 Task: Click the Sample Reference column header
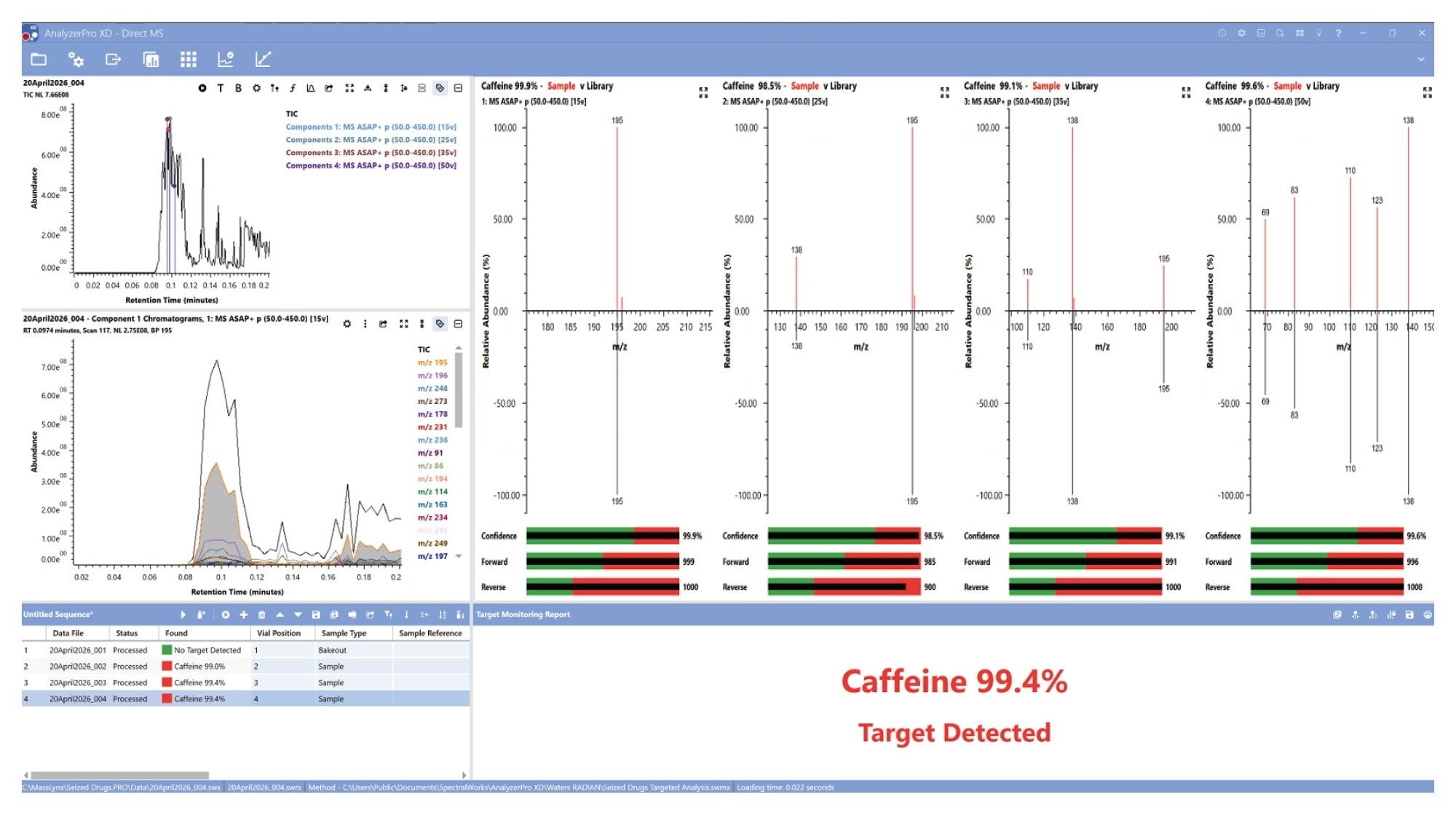coord(430,633)
